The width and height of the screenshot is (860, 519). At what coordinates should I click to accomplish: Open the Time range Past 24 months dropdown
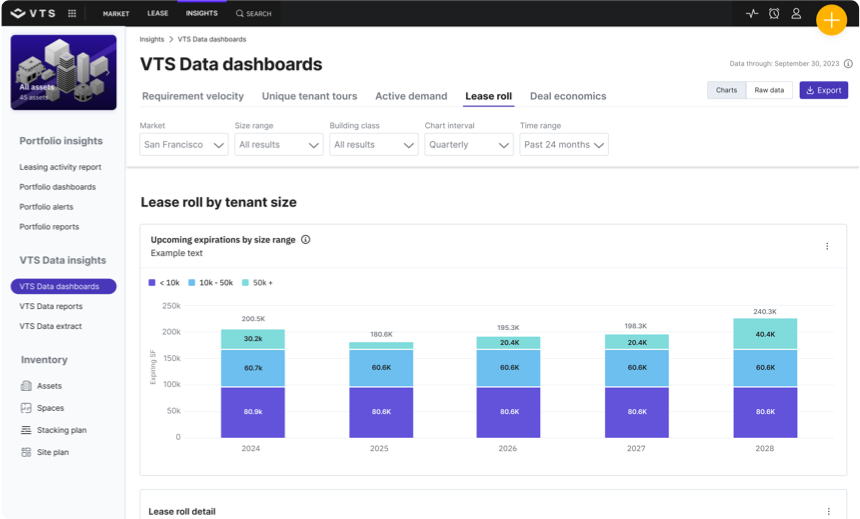tap(564, 145)
